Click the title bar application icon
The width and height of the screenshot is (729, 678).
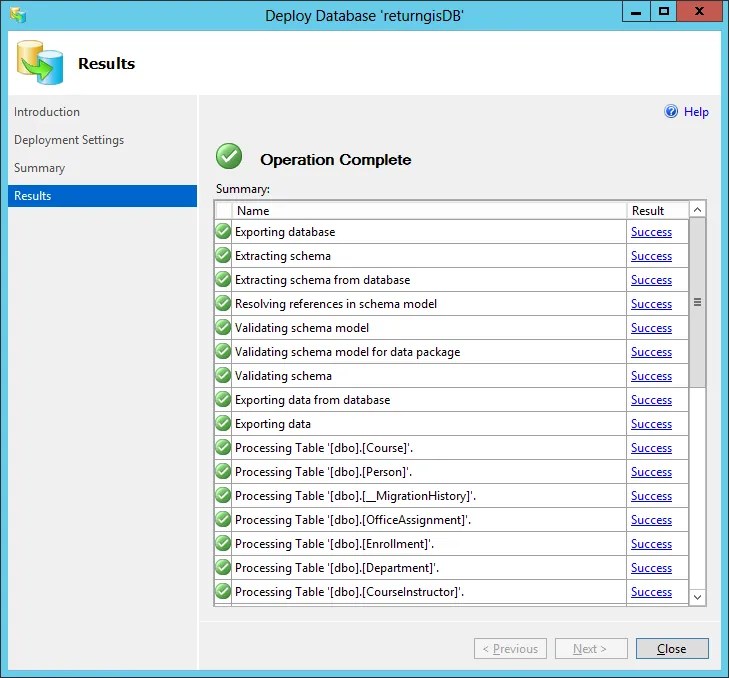18,14
